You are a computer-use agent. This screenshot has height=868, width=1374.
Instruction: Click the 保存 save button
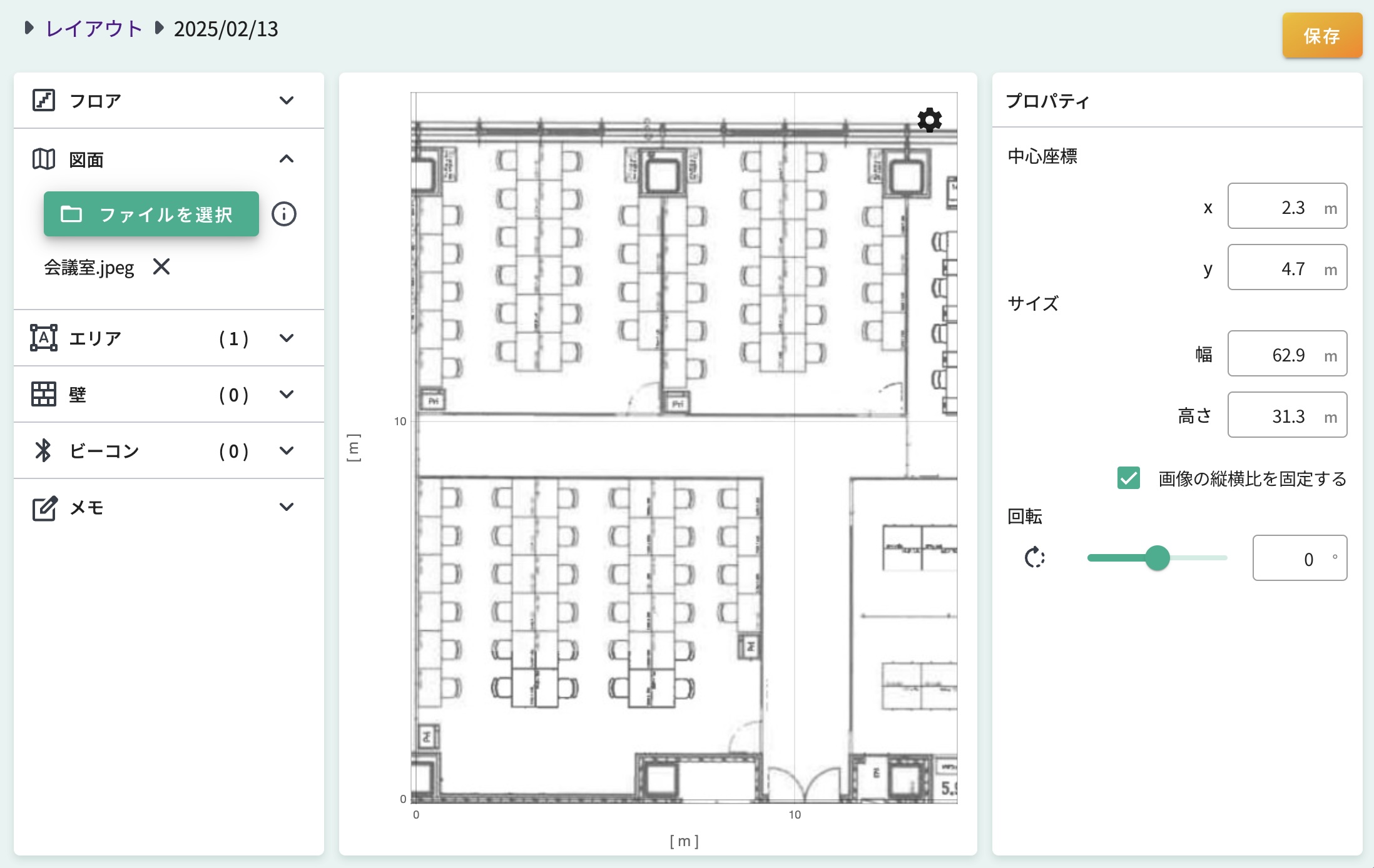[x=1322, y=36]
